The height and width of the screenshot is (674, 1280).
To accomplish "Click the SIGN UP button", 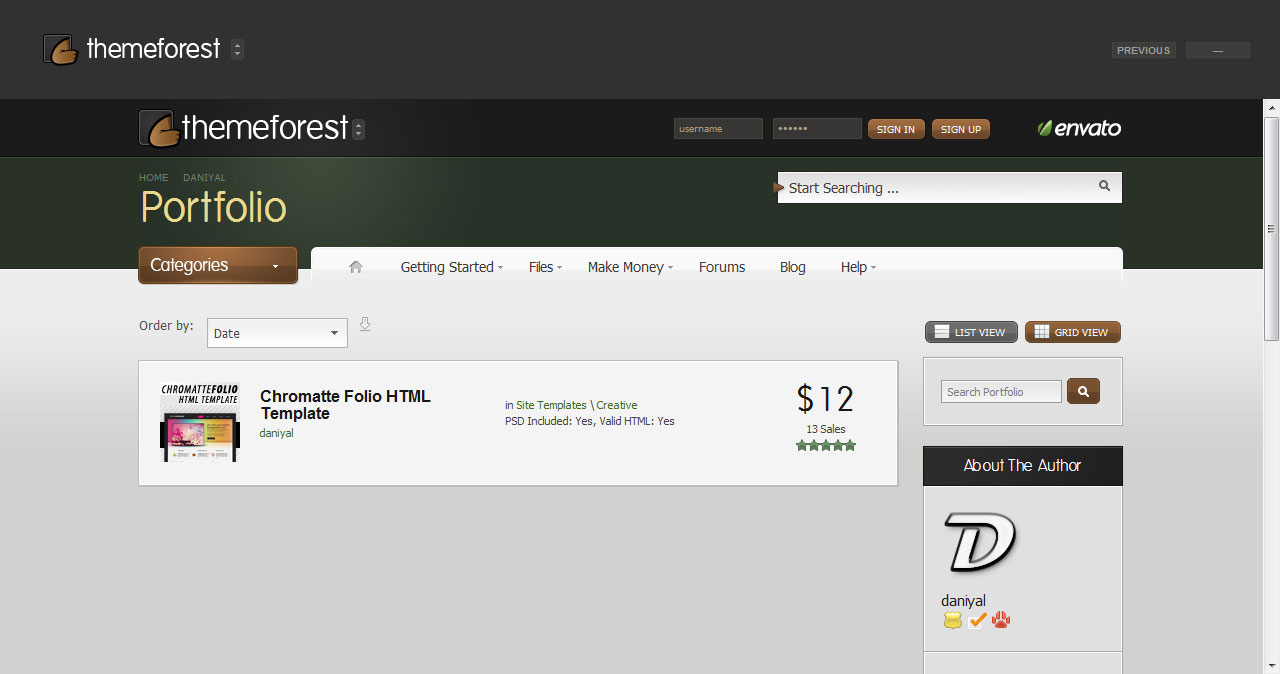I will (x=961, y=129).
